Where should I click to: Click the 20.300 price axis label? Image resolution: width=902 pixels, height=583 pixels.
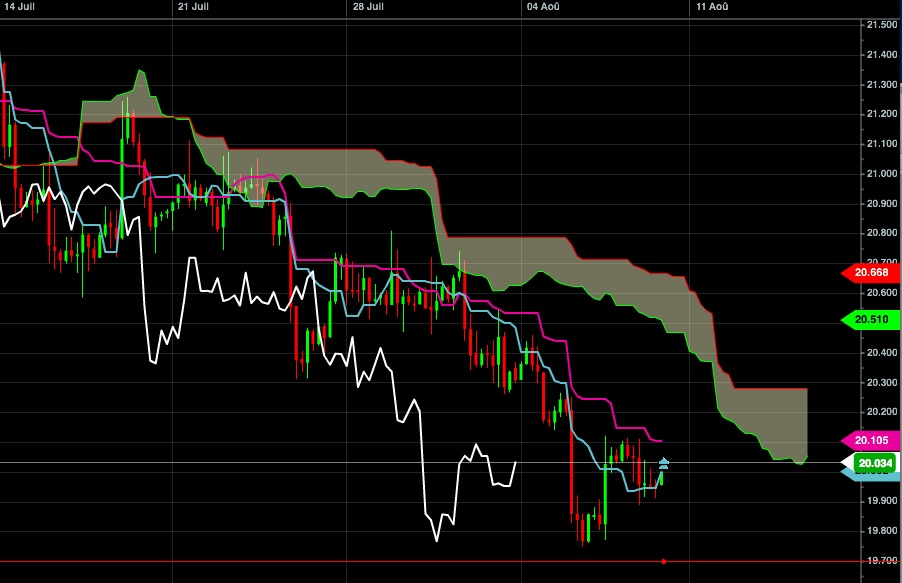tap(881, 382)
